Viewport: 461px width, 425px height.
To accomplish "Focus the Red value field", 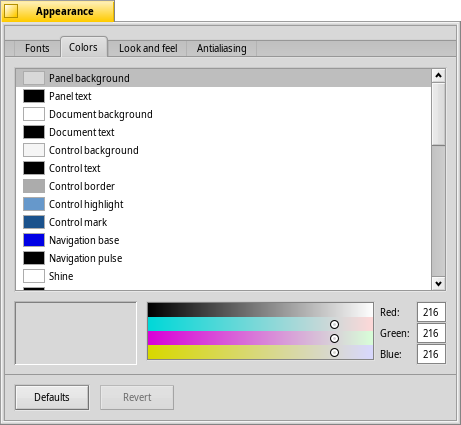I will [431, 312].
